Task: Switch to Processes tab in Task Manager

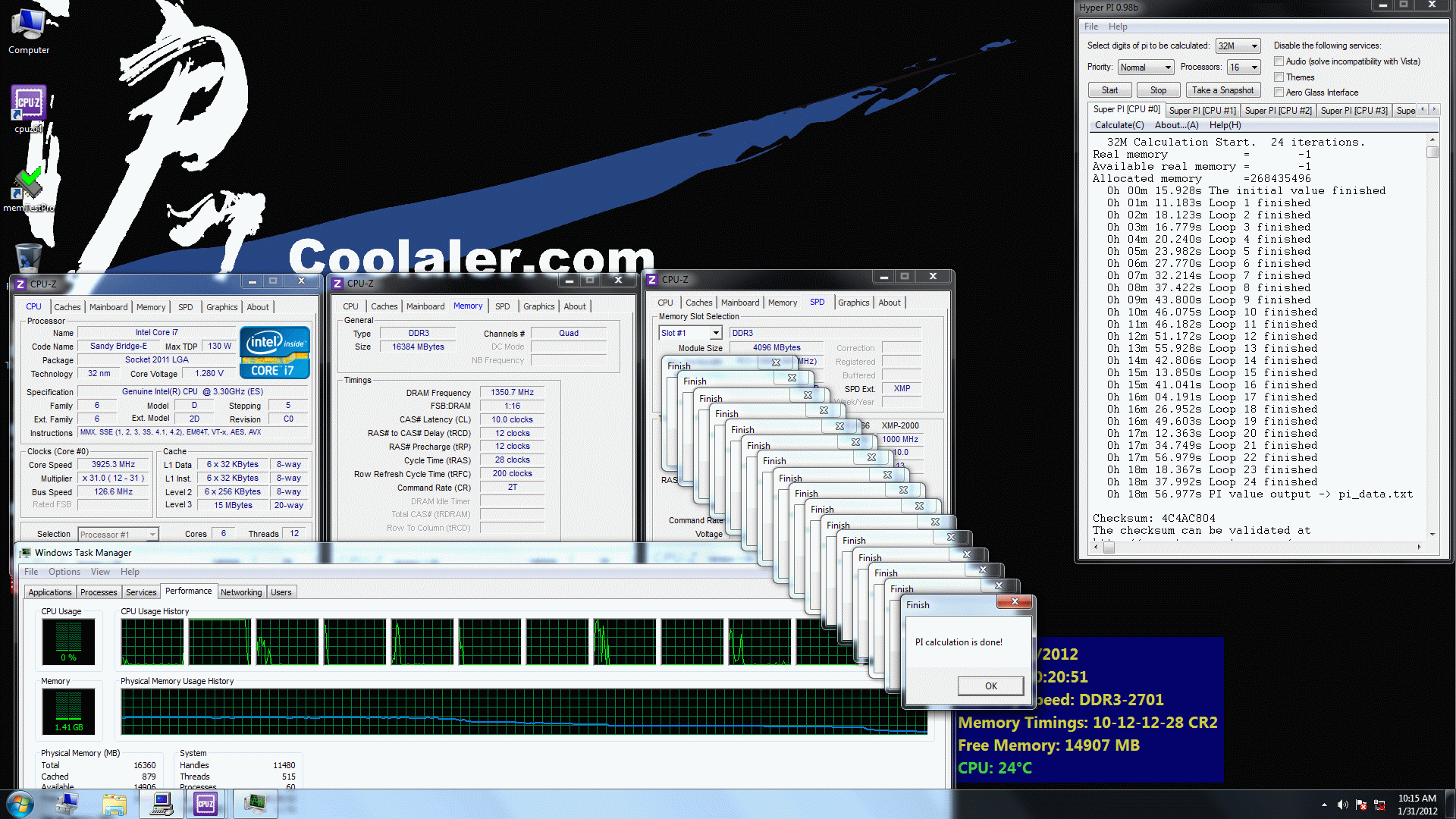Action: (x=99, y=592)
